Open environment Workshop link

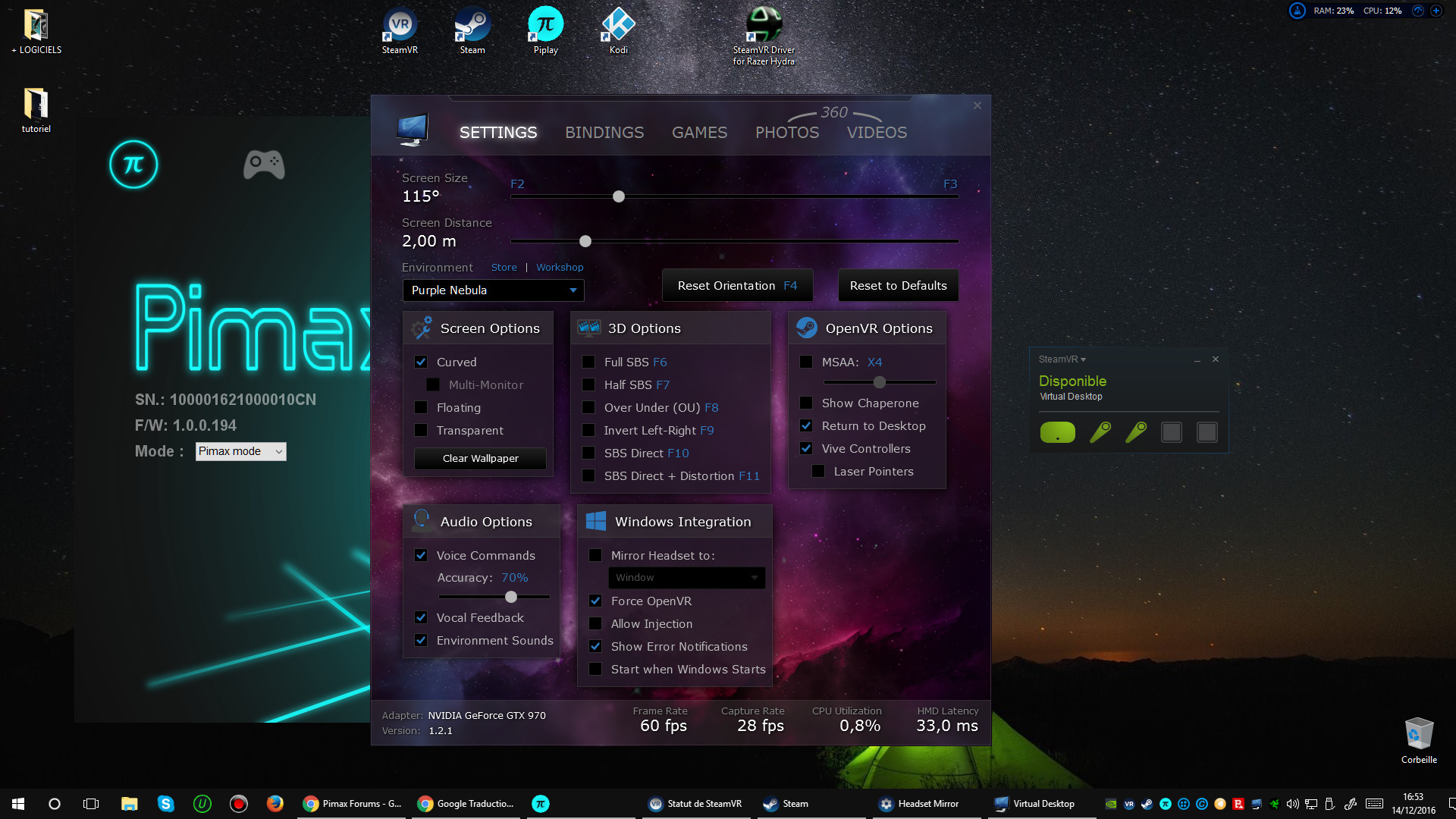coord(560,268)
